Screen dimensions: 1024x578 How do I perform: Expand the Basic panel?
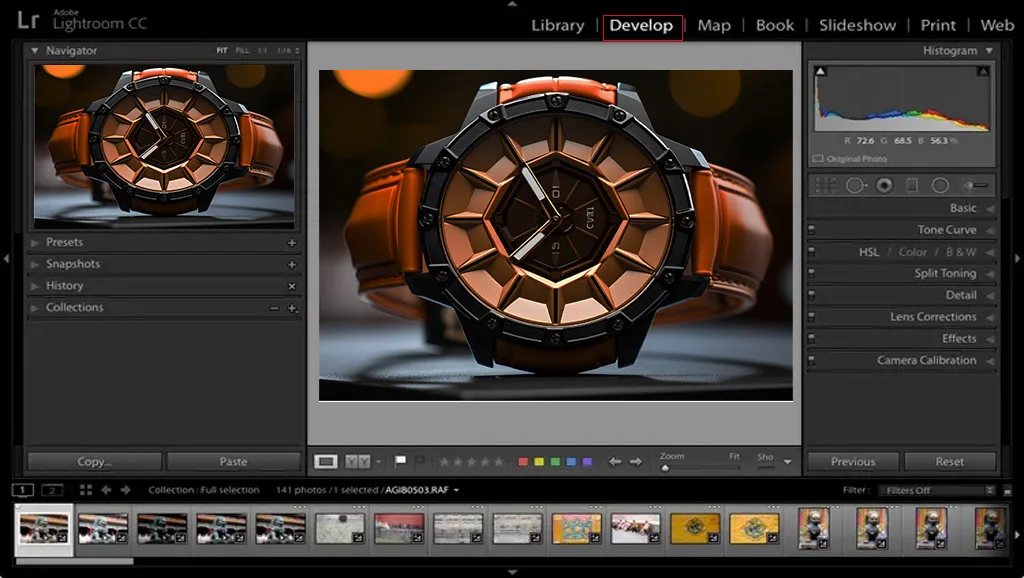click(x=990, y=208)
